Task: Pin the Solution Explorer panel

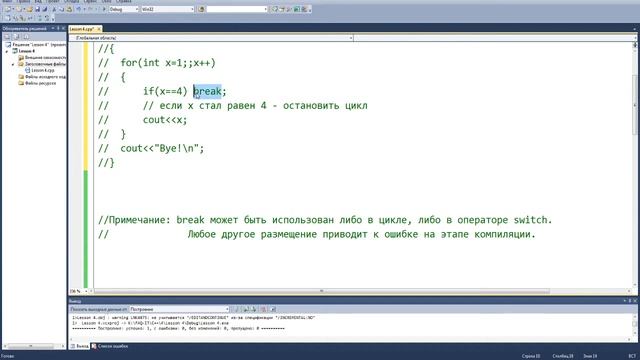Action: click(x=58, y=29)
